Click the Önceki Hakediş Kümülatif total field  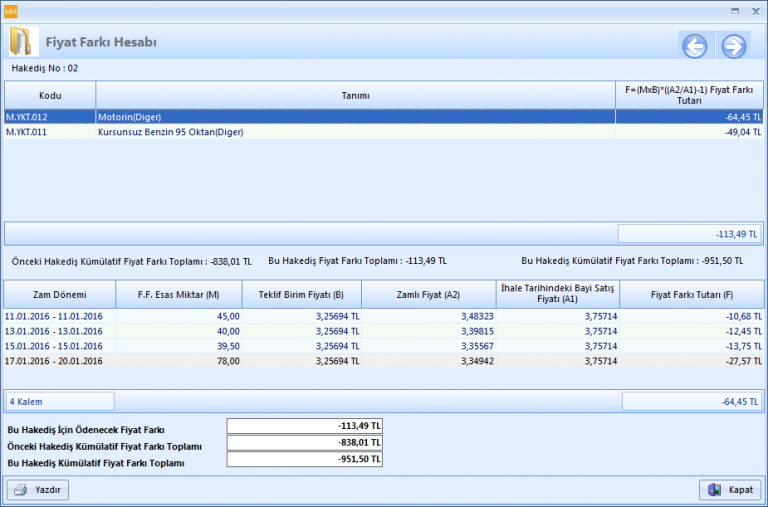304,444
